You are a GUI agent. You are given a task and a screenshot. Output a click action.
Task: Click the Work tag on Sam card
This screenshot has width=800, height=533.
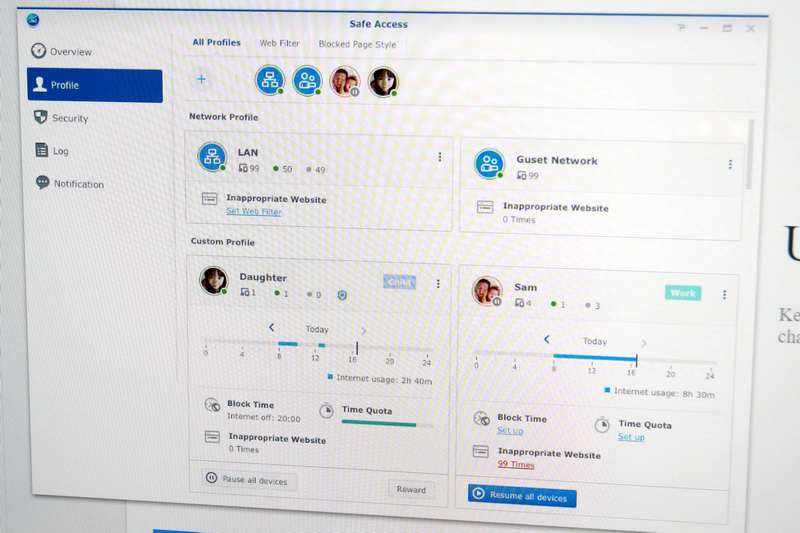pos(683,293)
